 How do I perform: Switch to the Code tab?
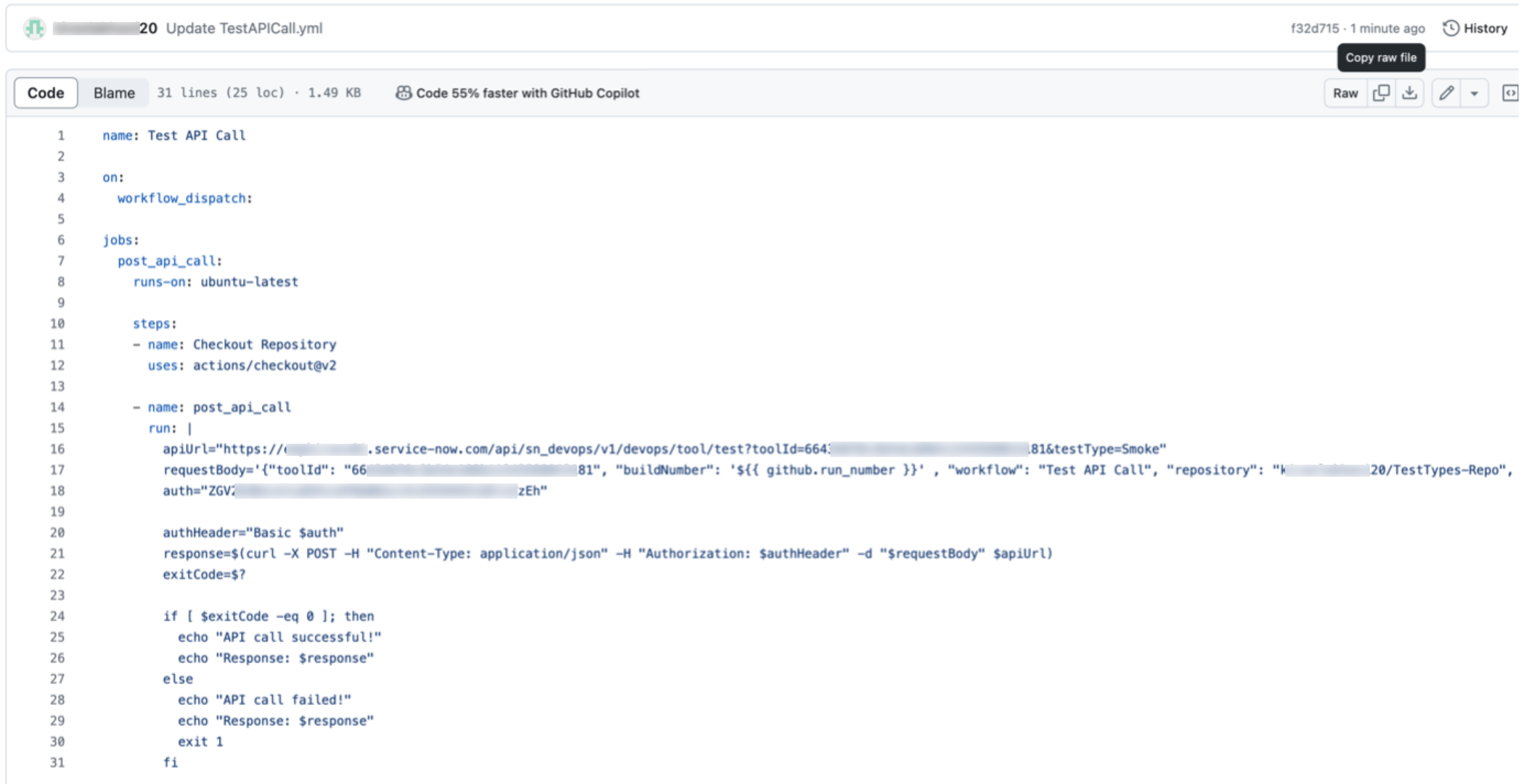click(46, 93)
